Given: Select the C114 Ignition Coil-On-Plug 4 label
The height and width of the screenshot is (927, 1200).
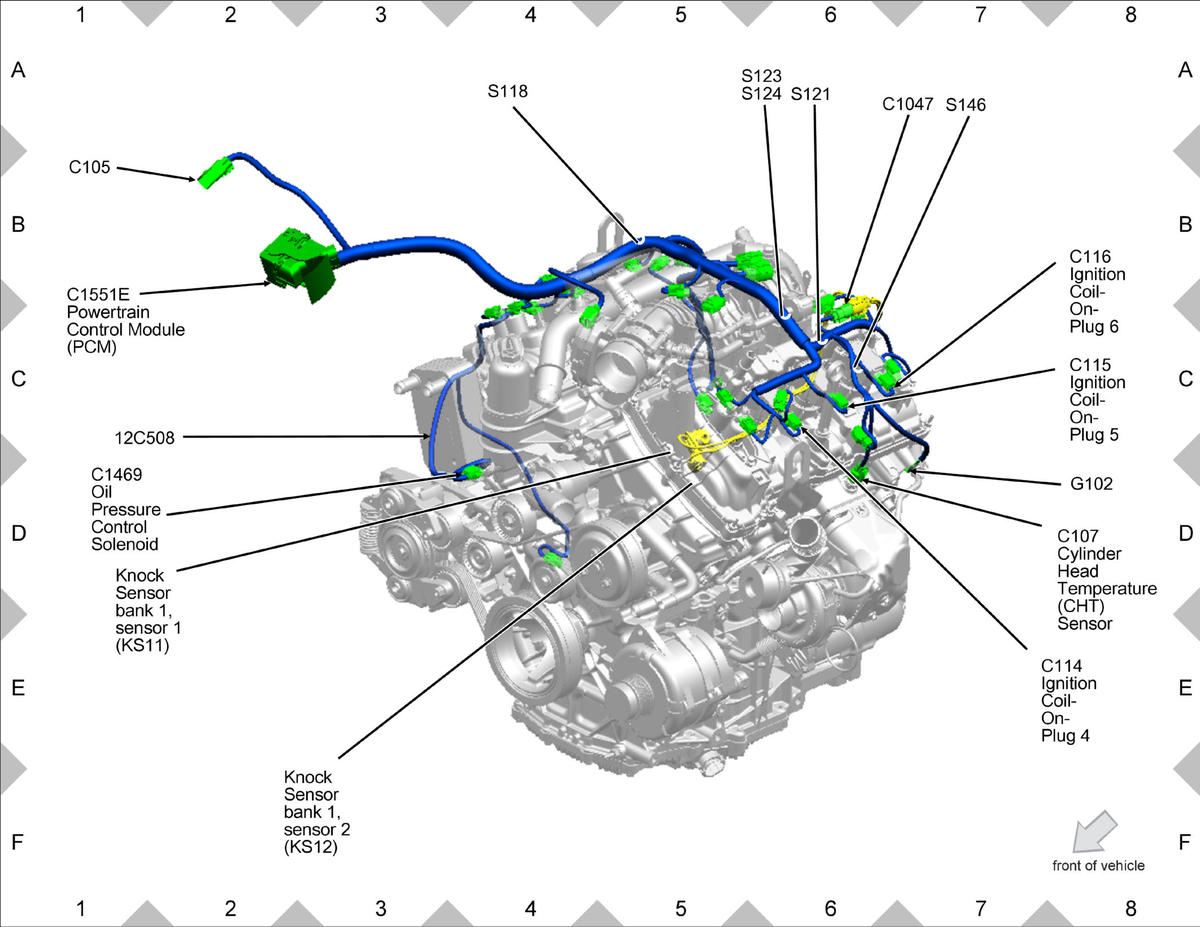Looking at the screenshot, I should pyautogui.click(x=1069, y=700).
